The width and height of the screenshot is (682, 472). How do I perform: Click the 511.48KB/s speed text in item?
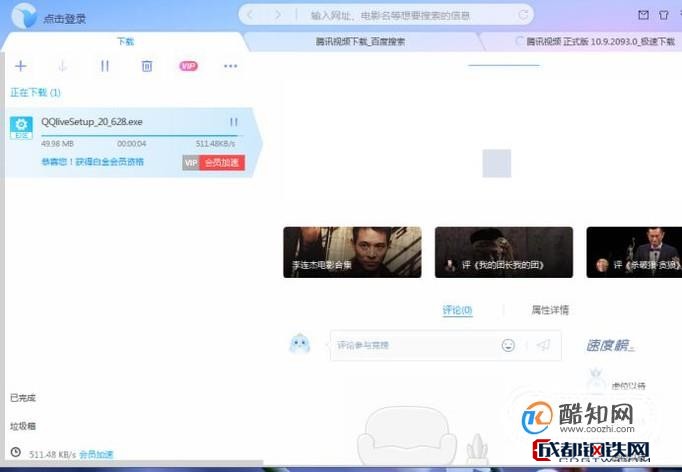click(x=215, y=144)
